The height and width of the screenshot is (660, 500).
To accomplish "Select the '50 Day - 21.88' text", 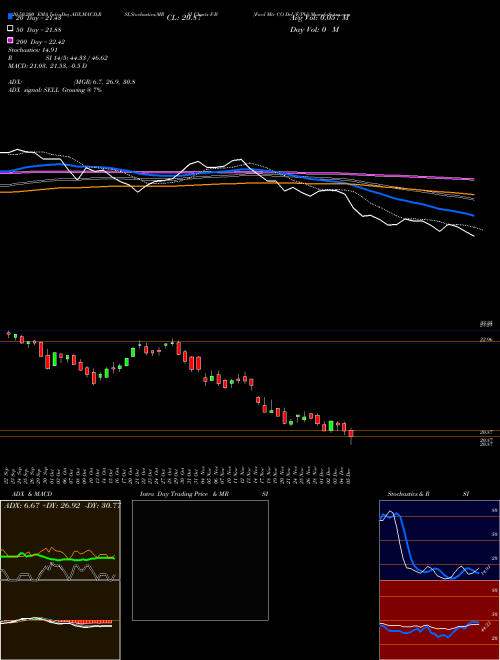I will pyautogui.click(x=39, y=29).
